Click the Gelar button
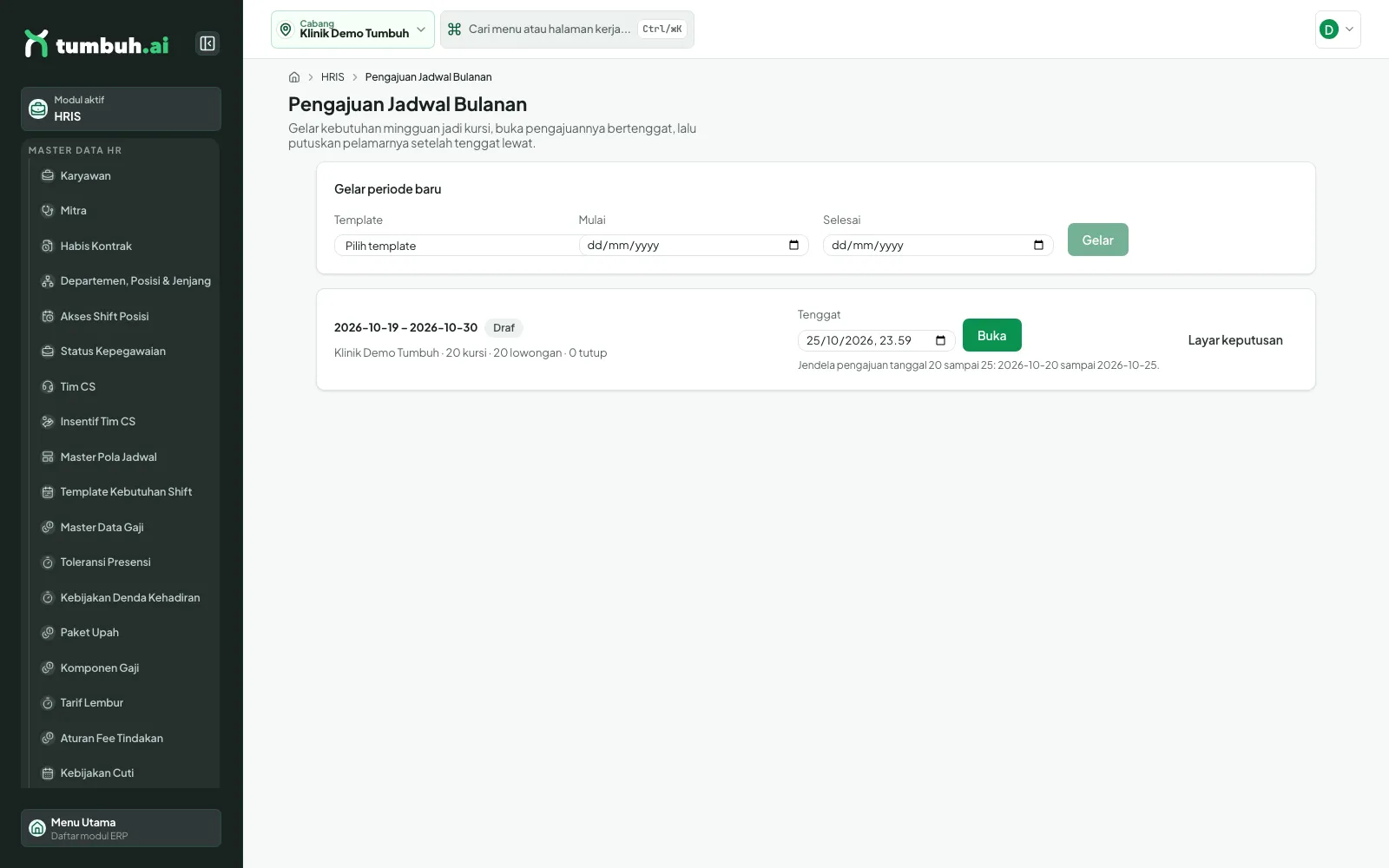 pyautogui.click(x=1097, y=240)
